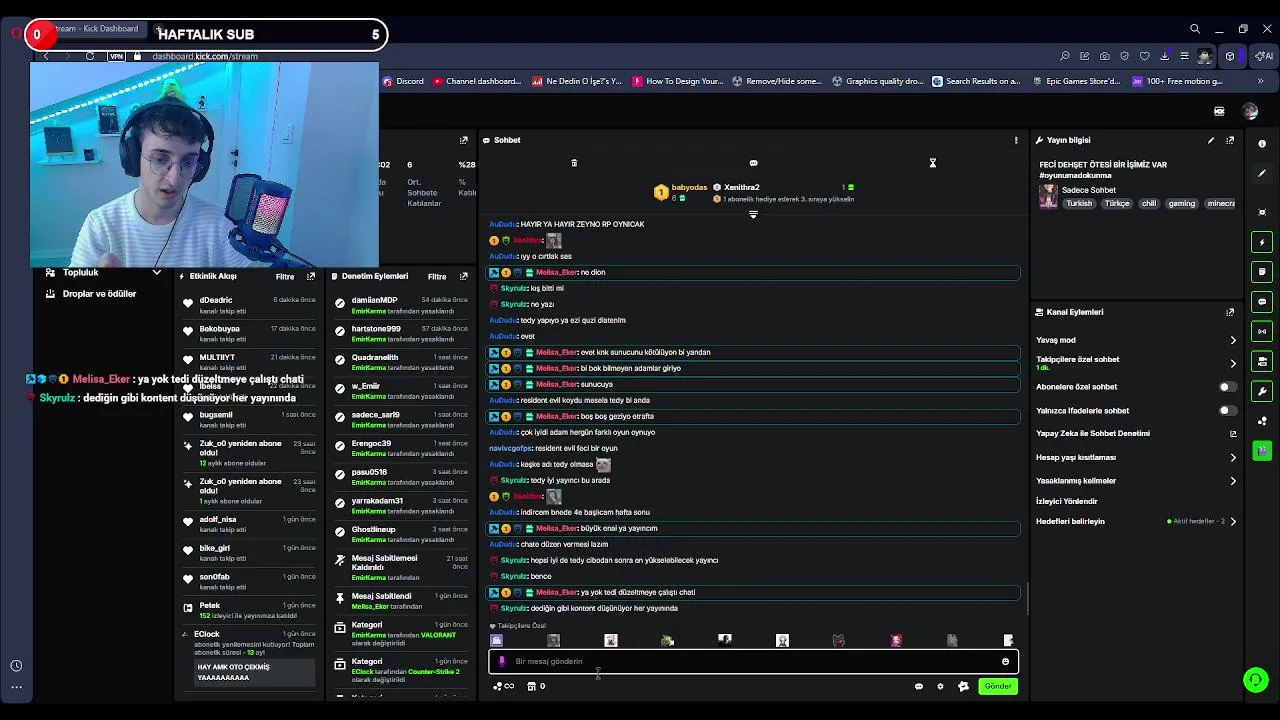Open Filtre in Denetim Eylemleri panel
1280x720 pixels.
(x=437, y=276)
